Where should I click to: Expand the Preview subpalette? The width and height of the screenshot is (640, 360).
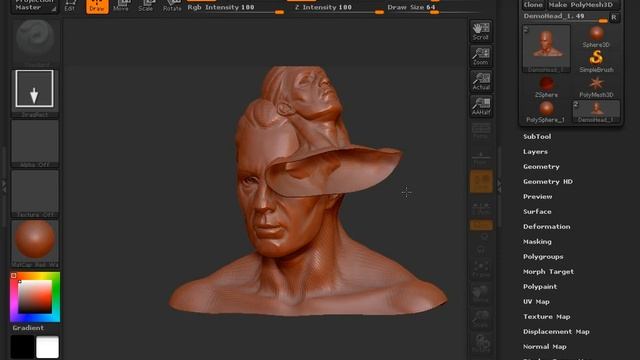[x=538, y=197]
